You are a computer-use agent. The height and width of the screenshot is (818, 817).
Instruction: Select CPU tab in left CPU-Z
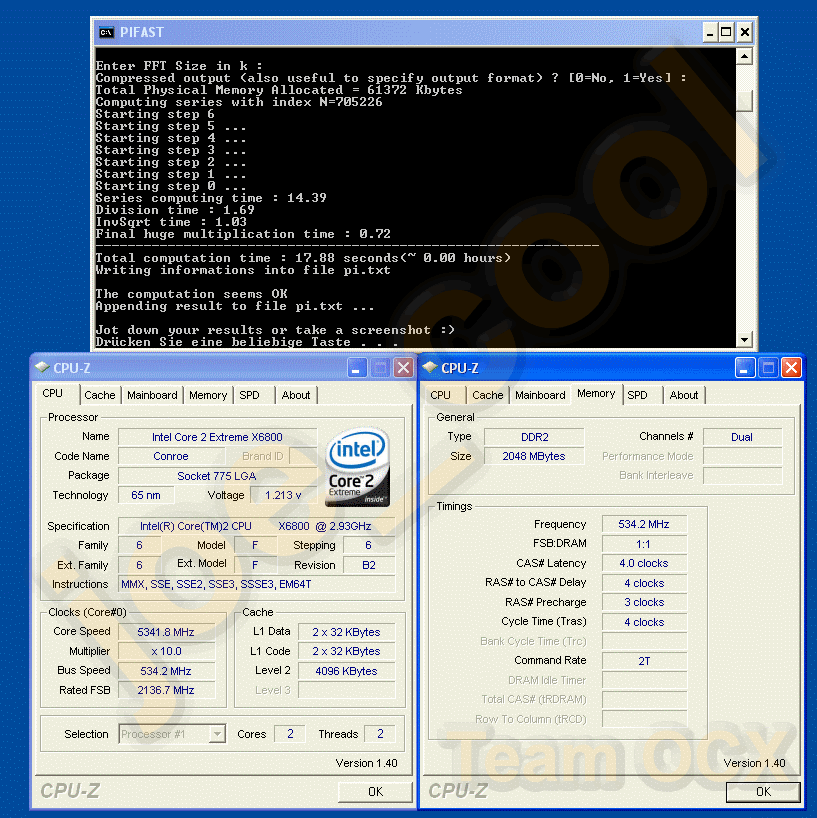[53, 393]
